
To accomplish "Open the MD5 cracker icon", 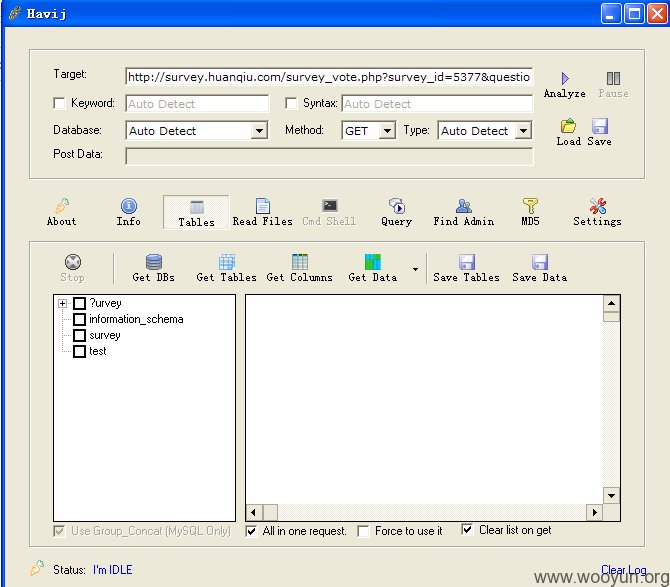I will [530, 205].
